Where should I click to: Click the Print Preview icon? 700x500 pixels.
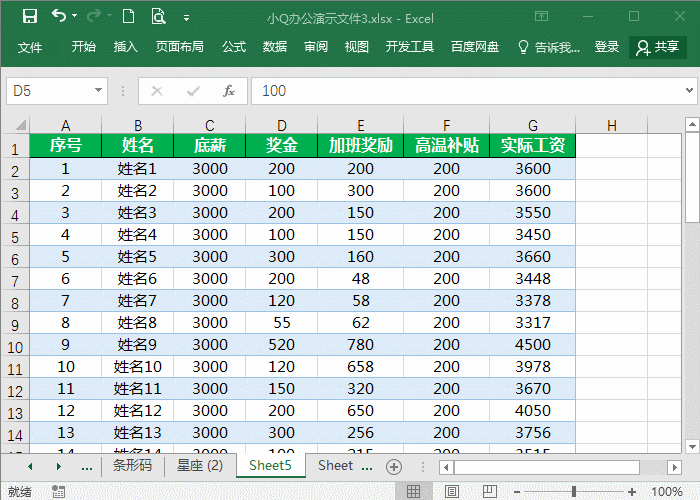pyautogui.click(x=158, y=17)
